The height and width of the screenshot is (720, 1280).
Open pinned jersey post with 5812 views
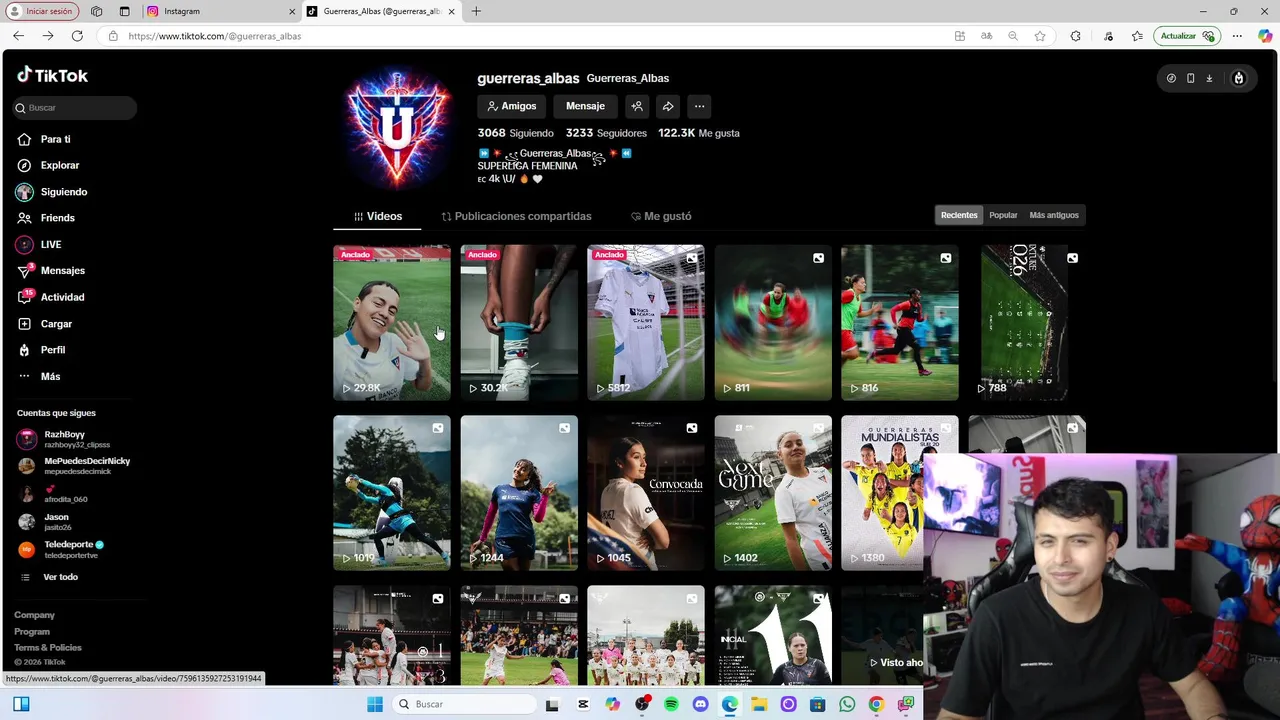click(x=646, y=322)
